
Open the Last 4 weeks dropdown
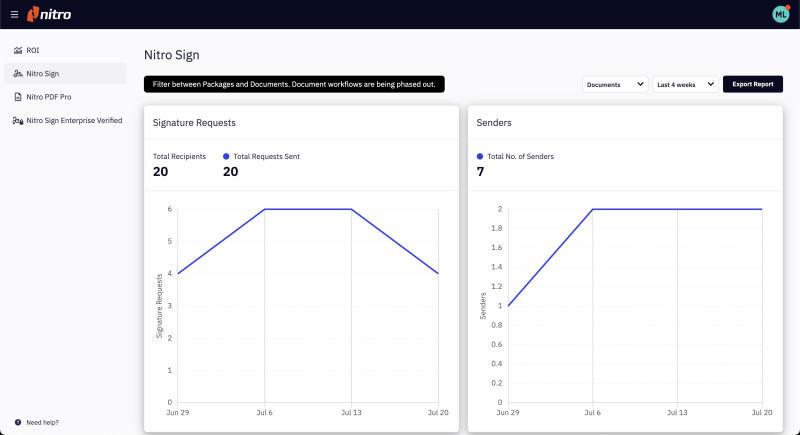click(x=685, y=84)
